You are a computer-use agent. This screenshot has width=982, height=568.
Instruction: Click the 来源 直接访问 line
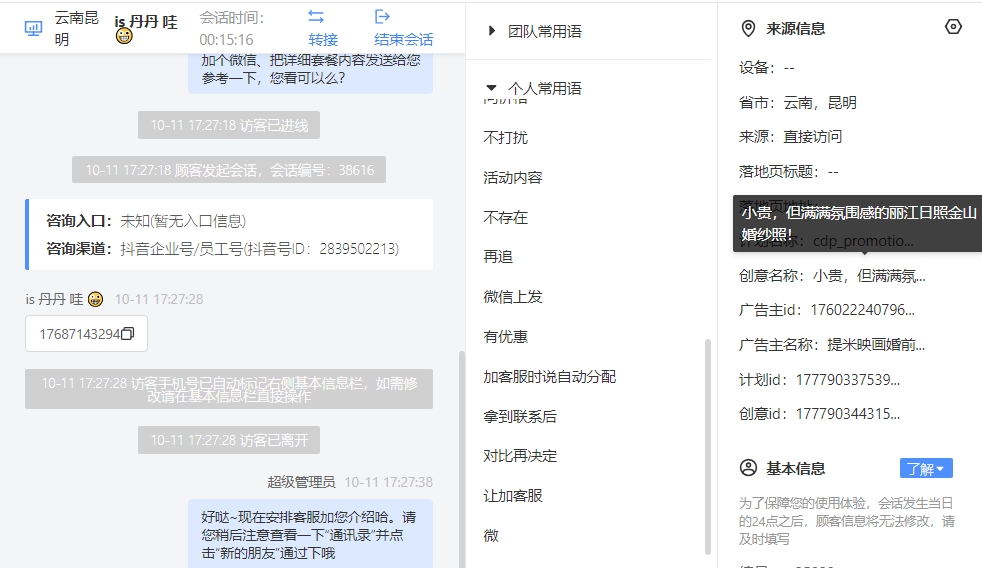click(790, 137)
